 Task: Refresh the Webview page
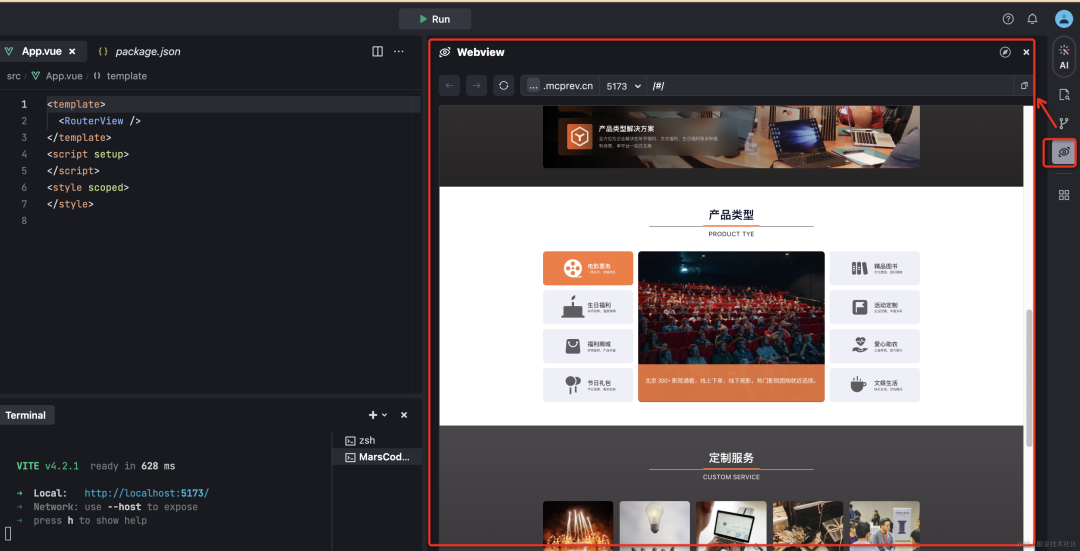pos(503,86)
